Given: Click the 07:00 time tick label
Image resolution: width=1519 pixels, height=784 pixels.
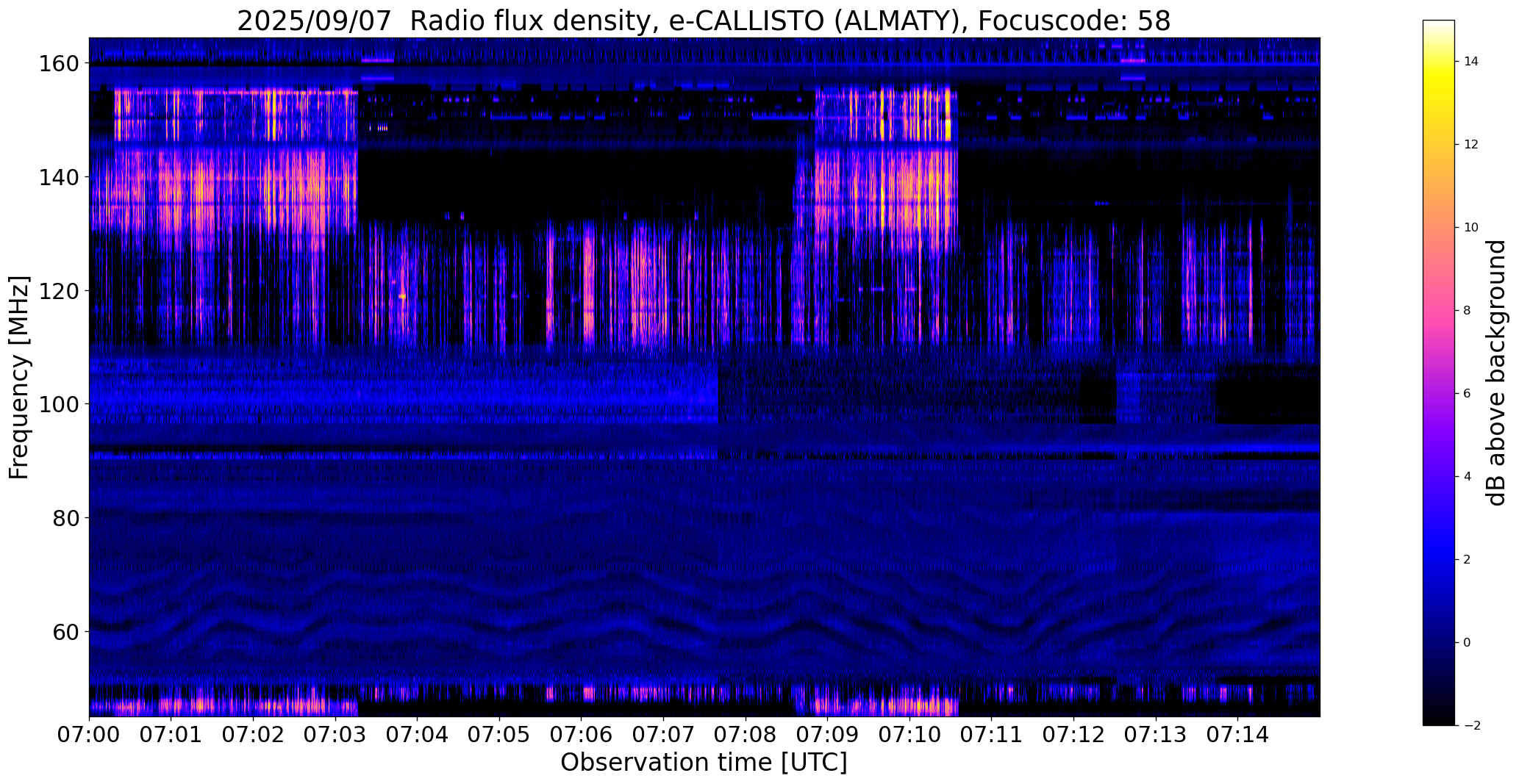Looking at the screenshot, I should (x=89, y=734).
